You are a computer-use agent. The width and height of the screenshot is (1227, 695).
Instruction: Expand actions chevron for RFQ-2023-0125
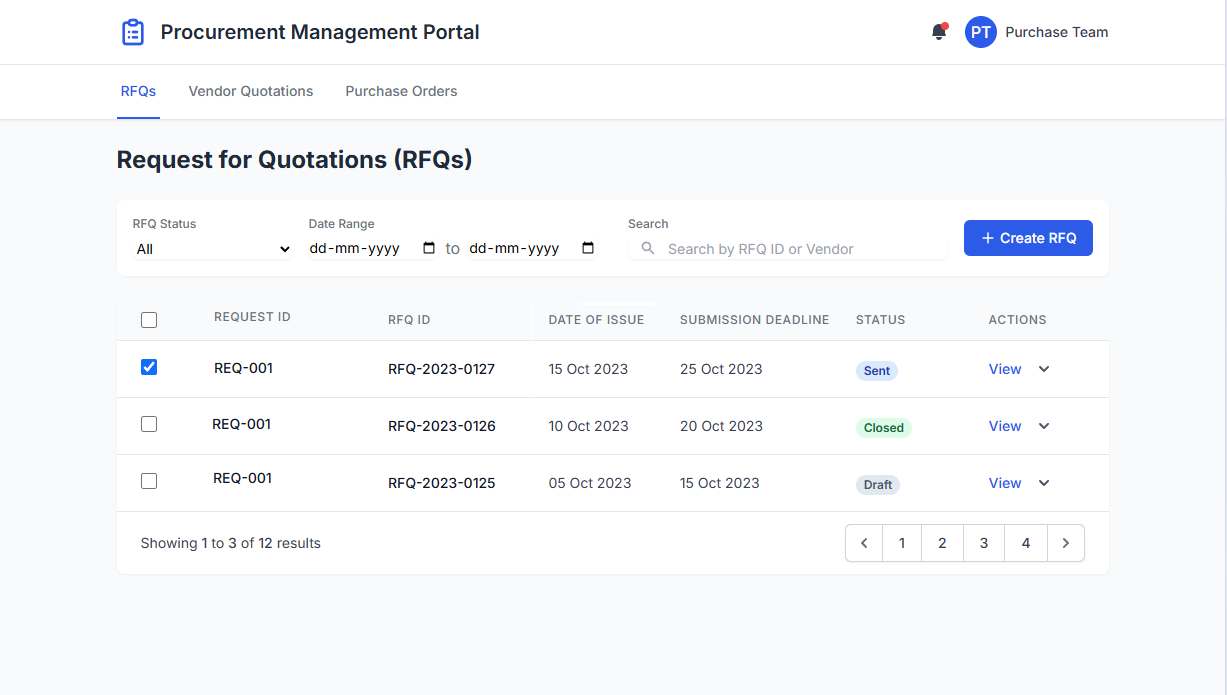click(x=1044, y=483)
